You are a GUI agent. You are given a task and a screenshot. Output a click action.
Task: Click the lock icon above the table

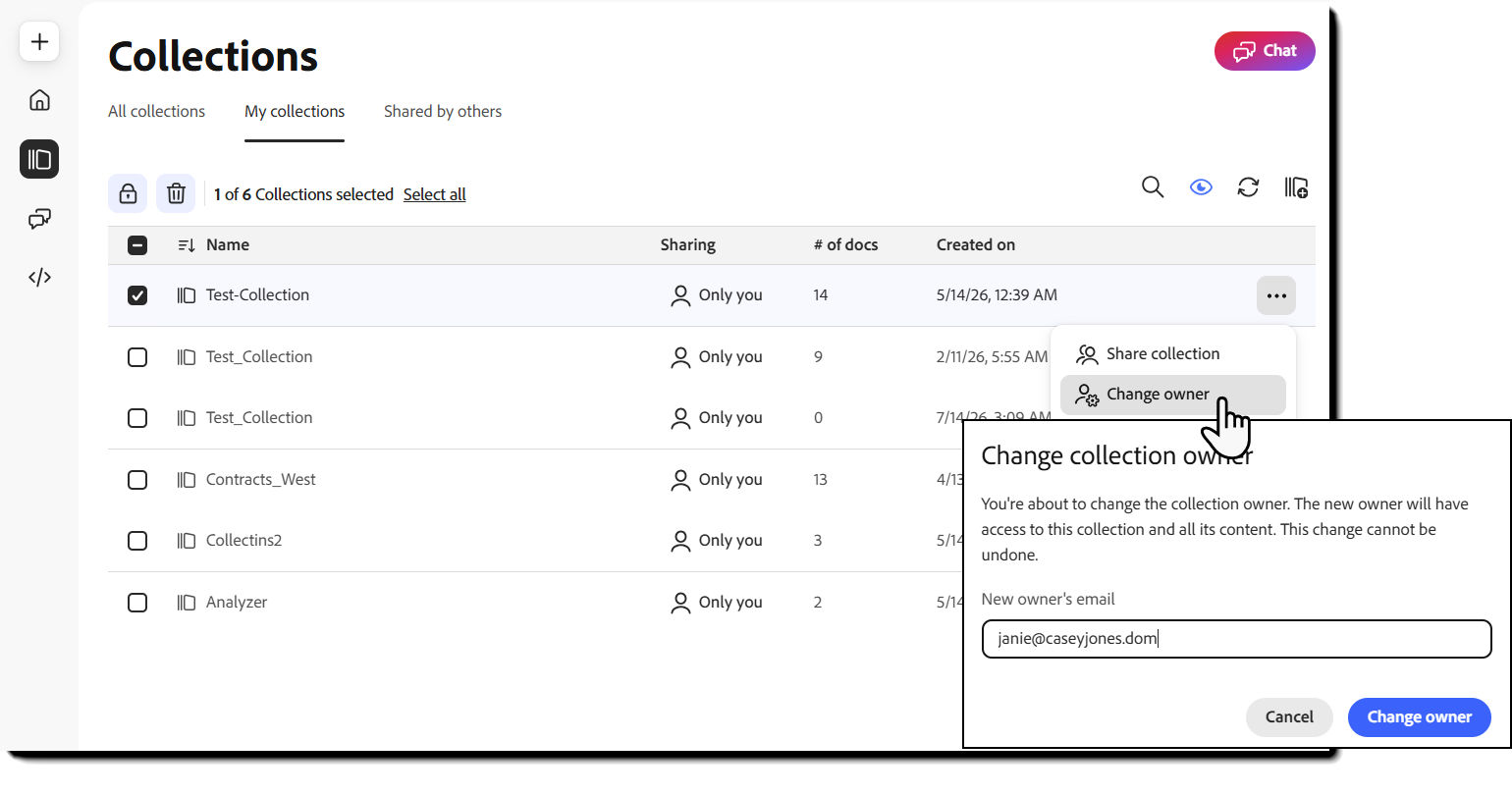[x=128, y=193]
